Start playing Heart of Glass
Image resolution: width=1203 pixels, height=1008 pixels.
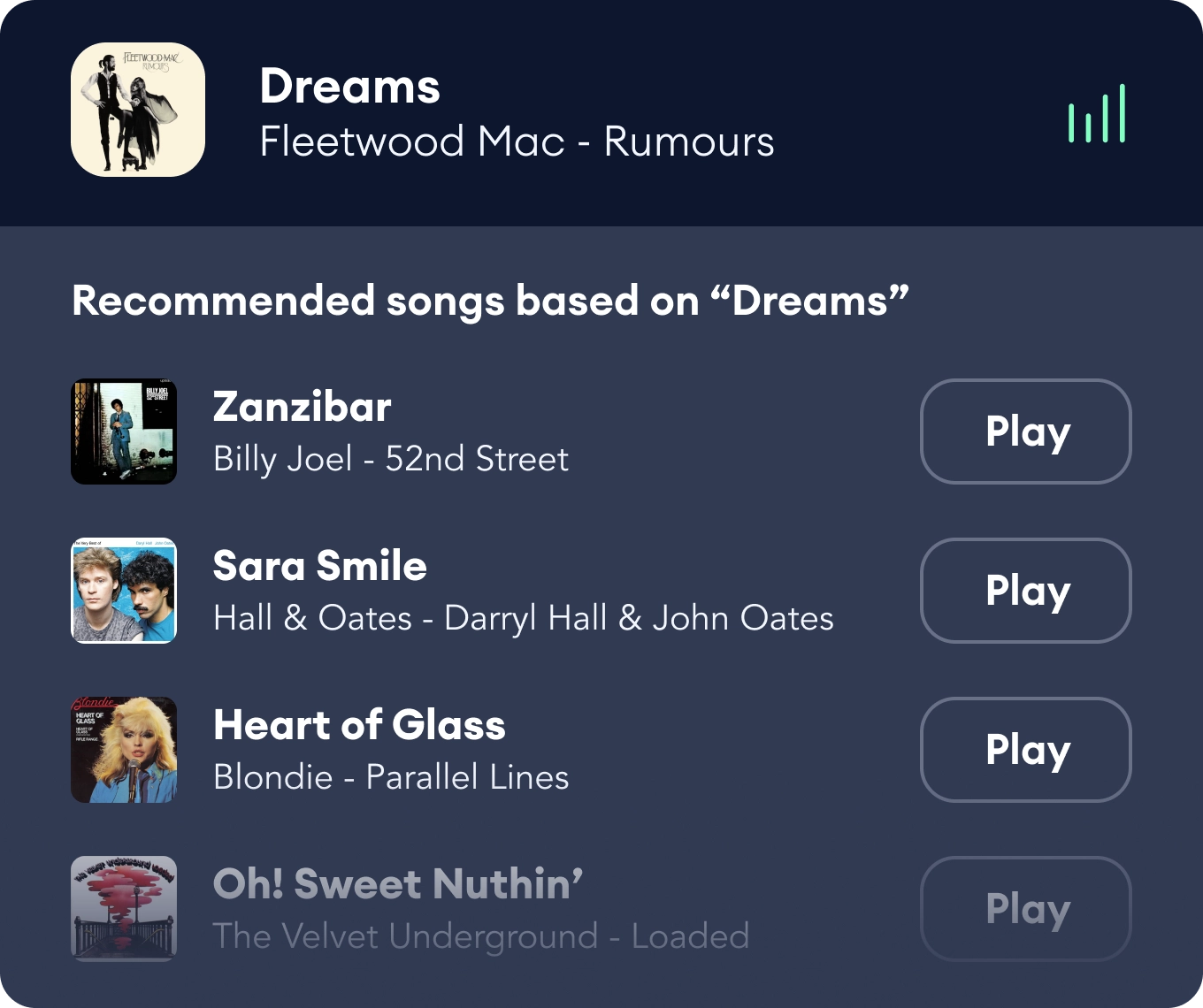[1025, 750]
